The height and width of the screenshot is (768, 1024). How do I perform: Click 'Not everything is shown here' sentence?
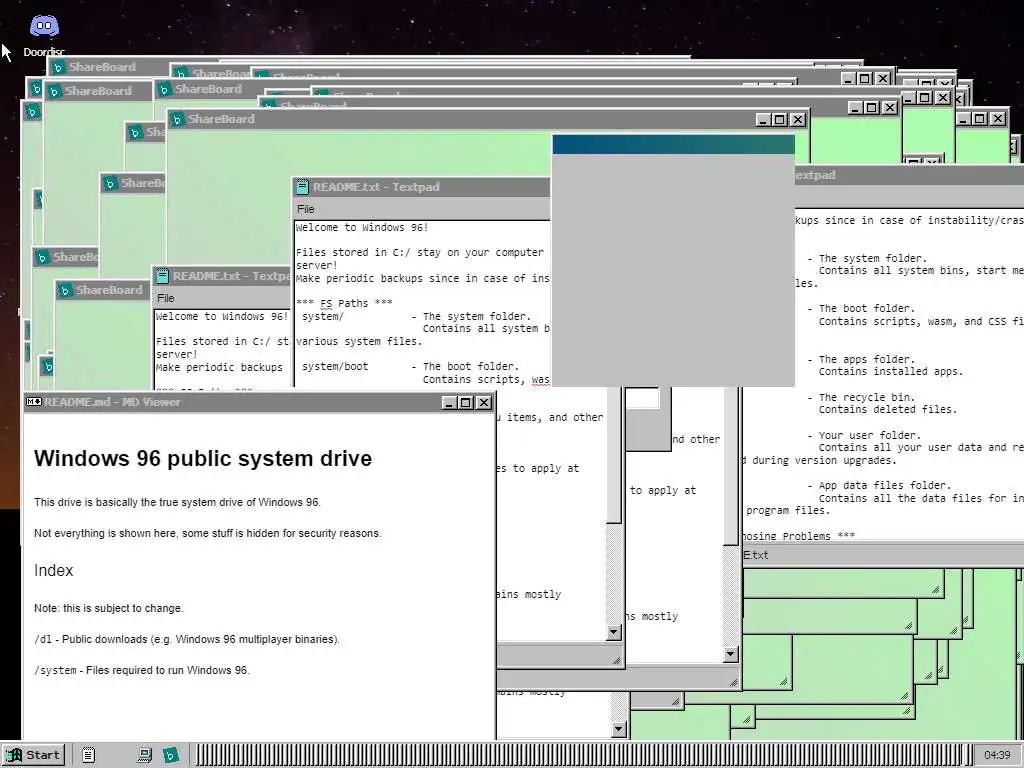[208, 533]
